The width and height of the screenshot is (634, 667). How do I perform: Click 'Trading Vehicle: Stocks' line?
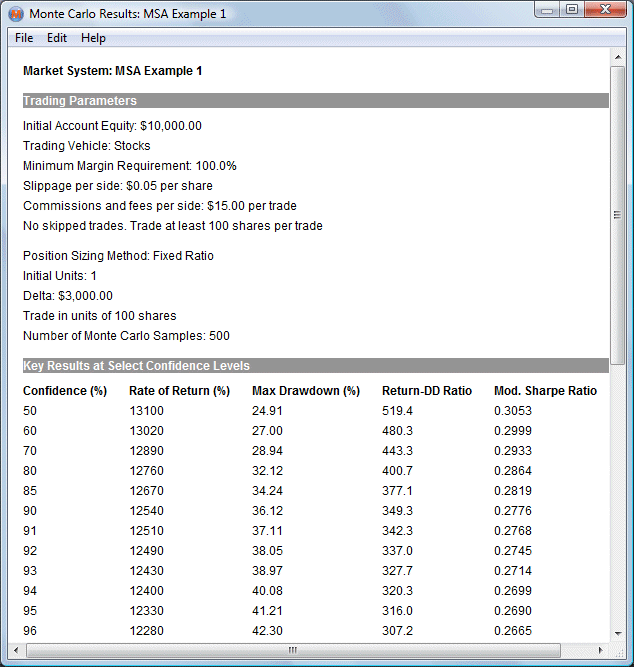click(x=87, y=146)
